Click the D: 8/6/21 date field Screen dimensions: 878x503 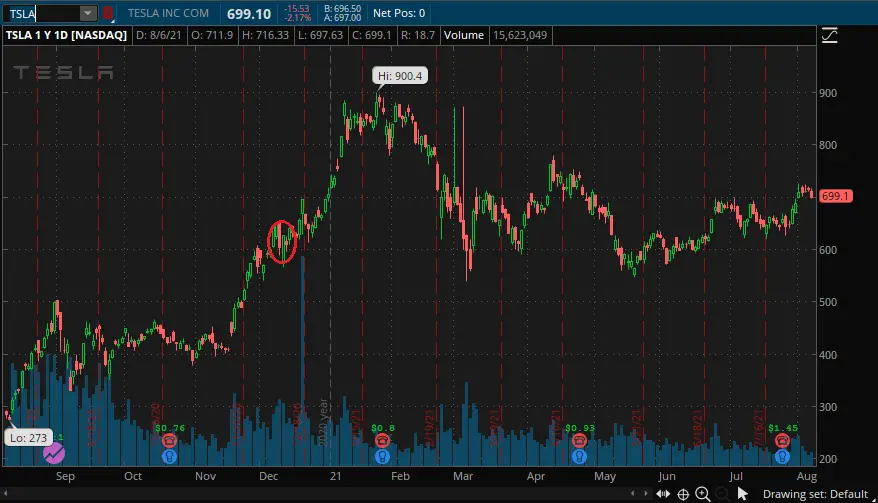158,35
